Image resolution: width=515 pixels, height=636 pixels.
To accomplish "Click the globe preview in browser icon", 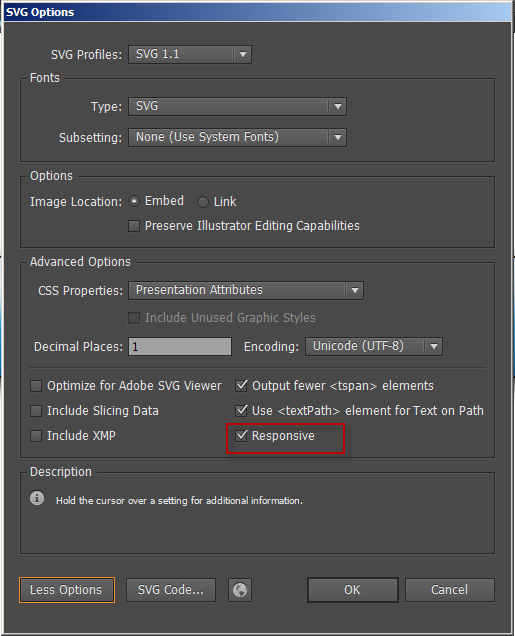I will click(x=240, y=589).
